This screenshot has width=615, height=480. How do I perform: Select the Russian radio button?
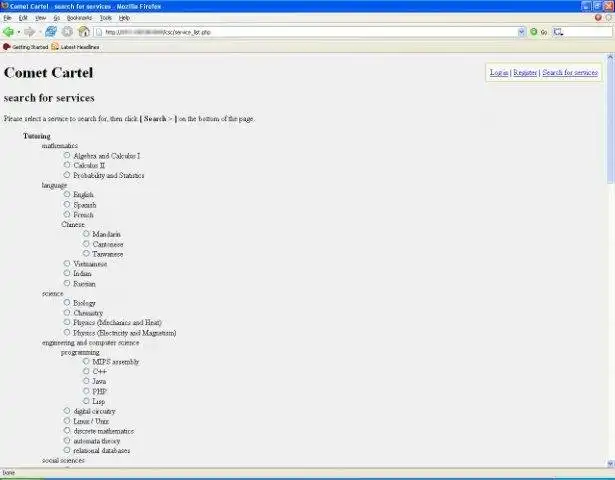coord(67,283)
